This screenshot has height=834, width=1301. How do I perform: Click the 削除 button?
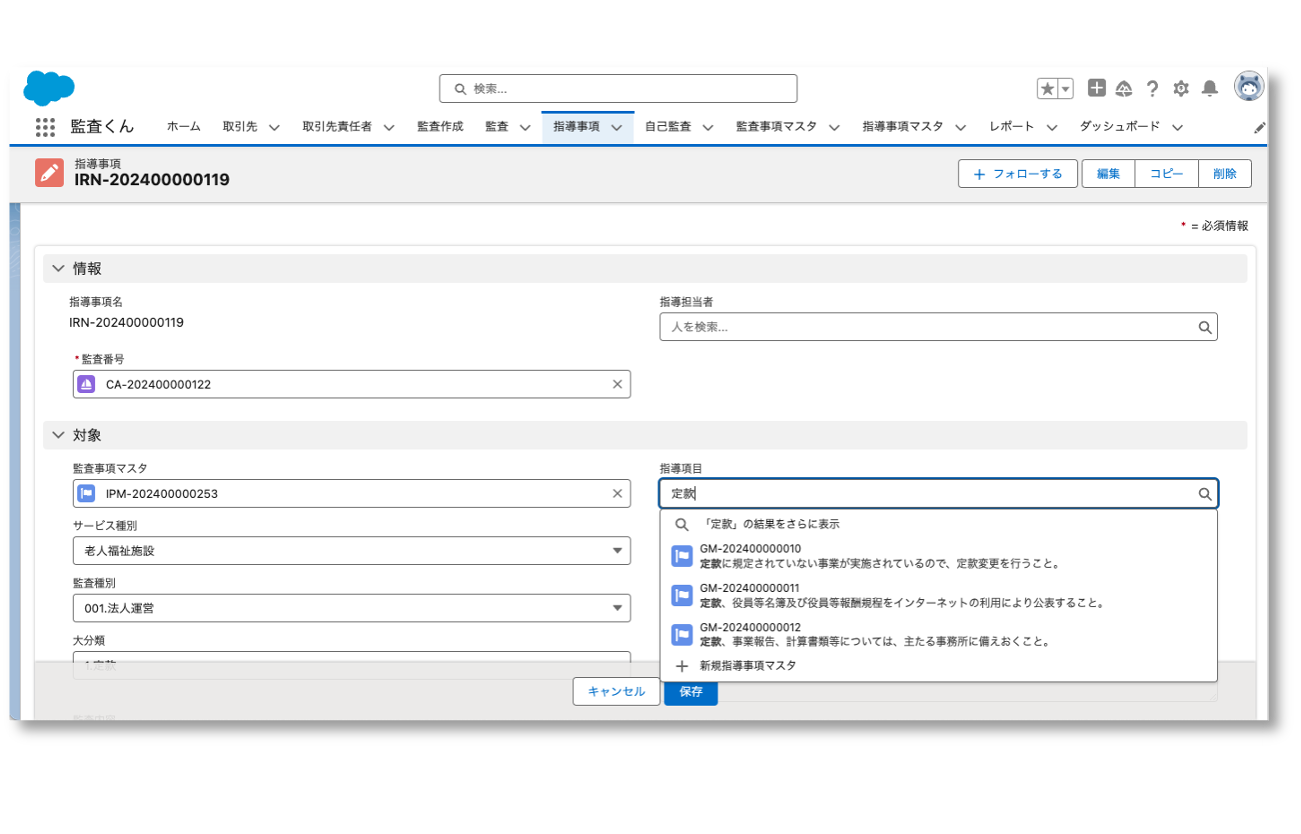[1225, 173]
